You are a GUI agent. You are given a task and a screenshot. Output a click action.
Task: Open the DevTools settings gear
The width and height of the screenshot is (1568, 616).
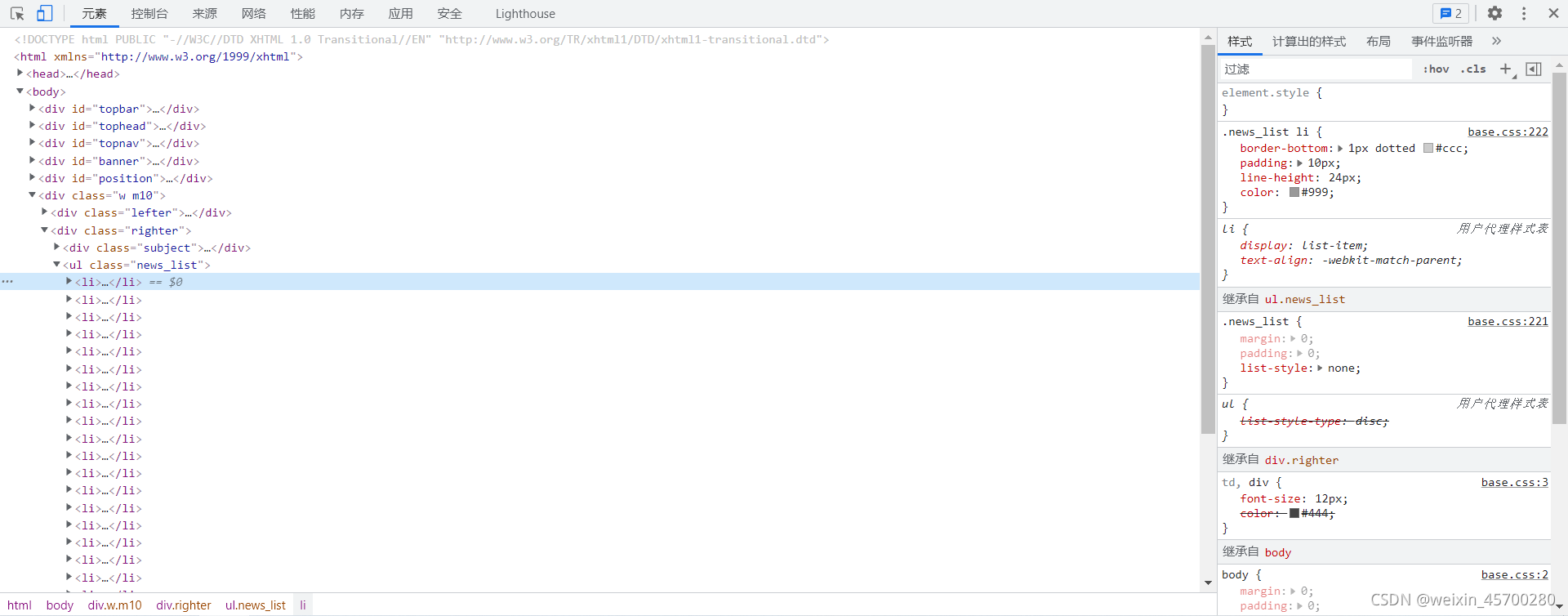coord(1494,13)
